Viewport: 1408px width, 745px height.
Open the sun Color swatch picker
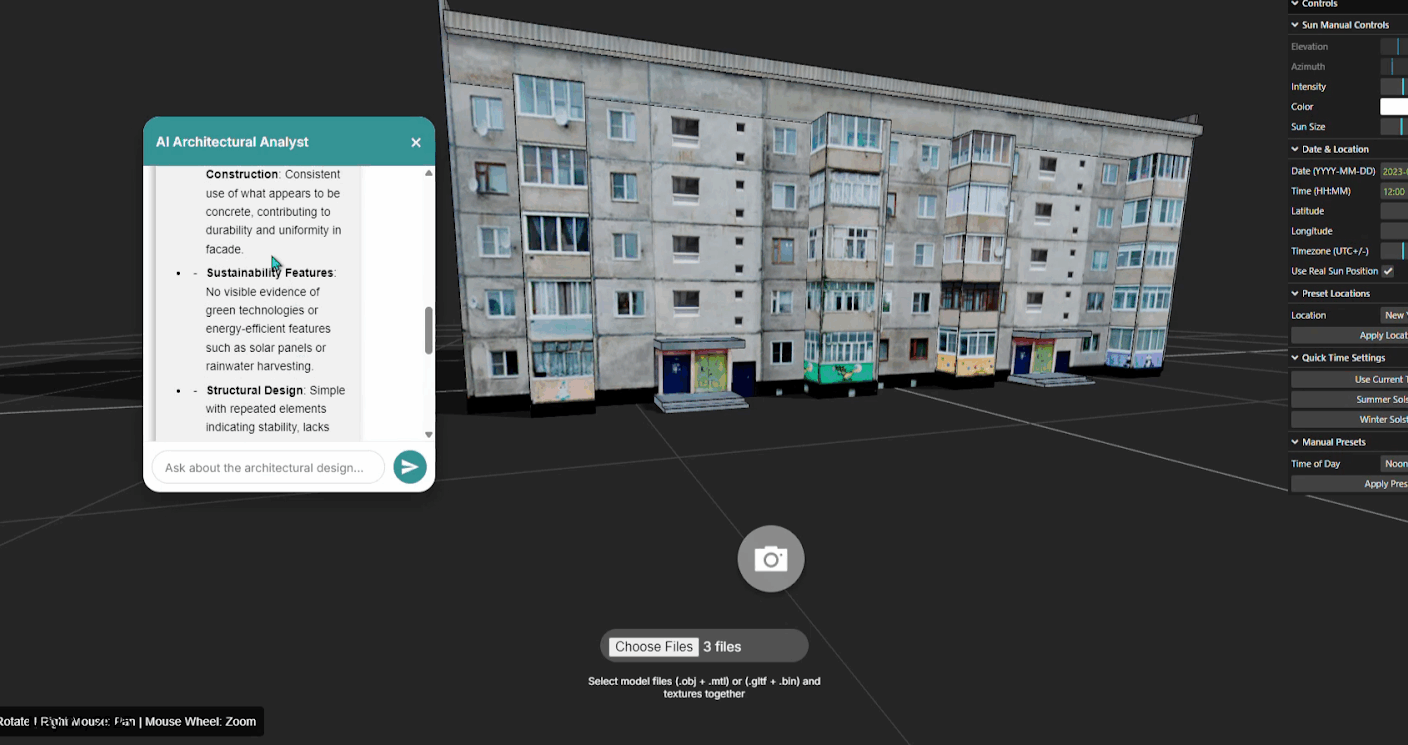(1397, 106)
